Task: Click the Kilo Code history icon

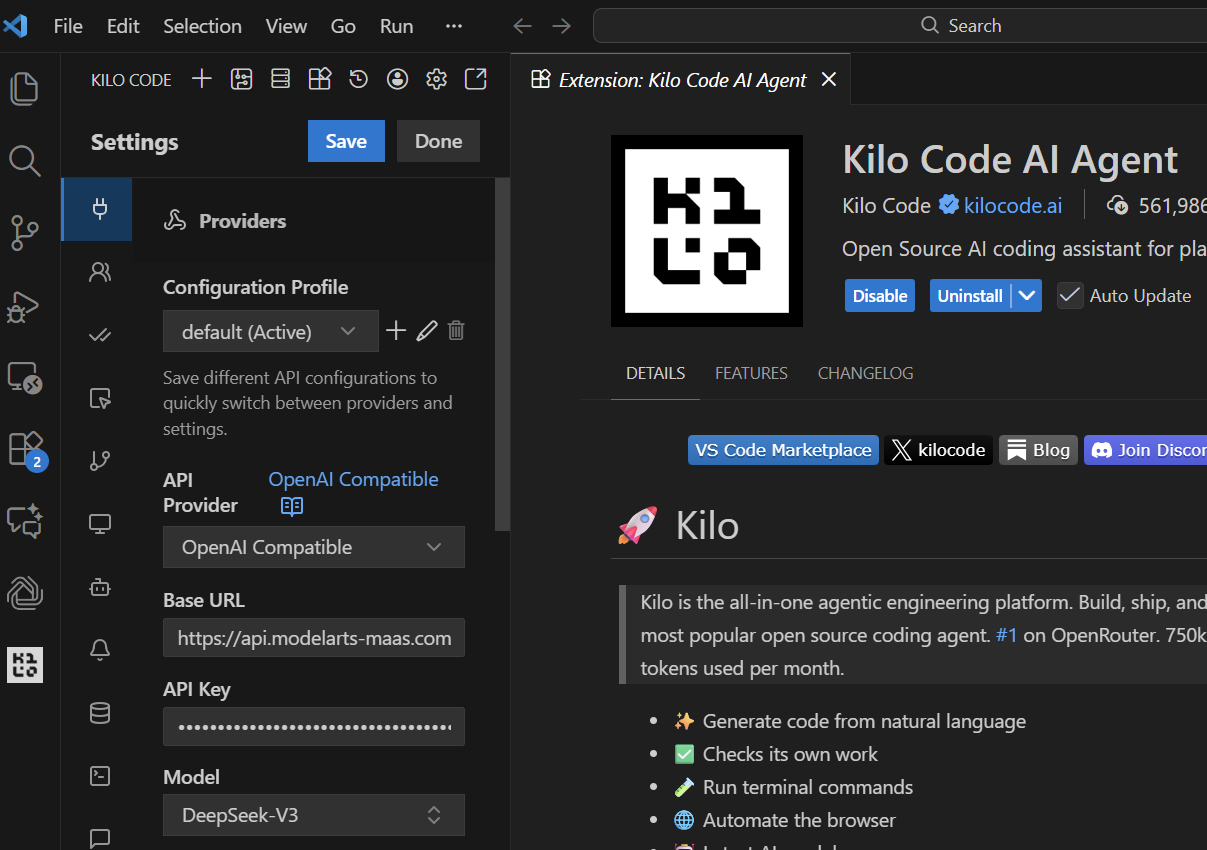Action: click(358, 80)
